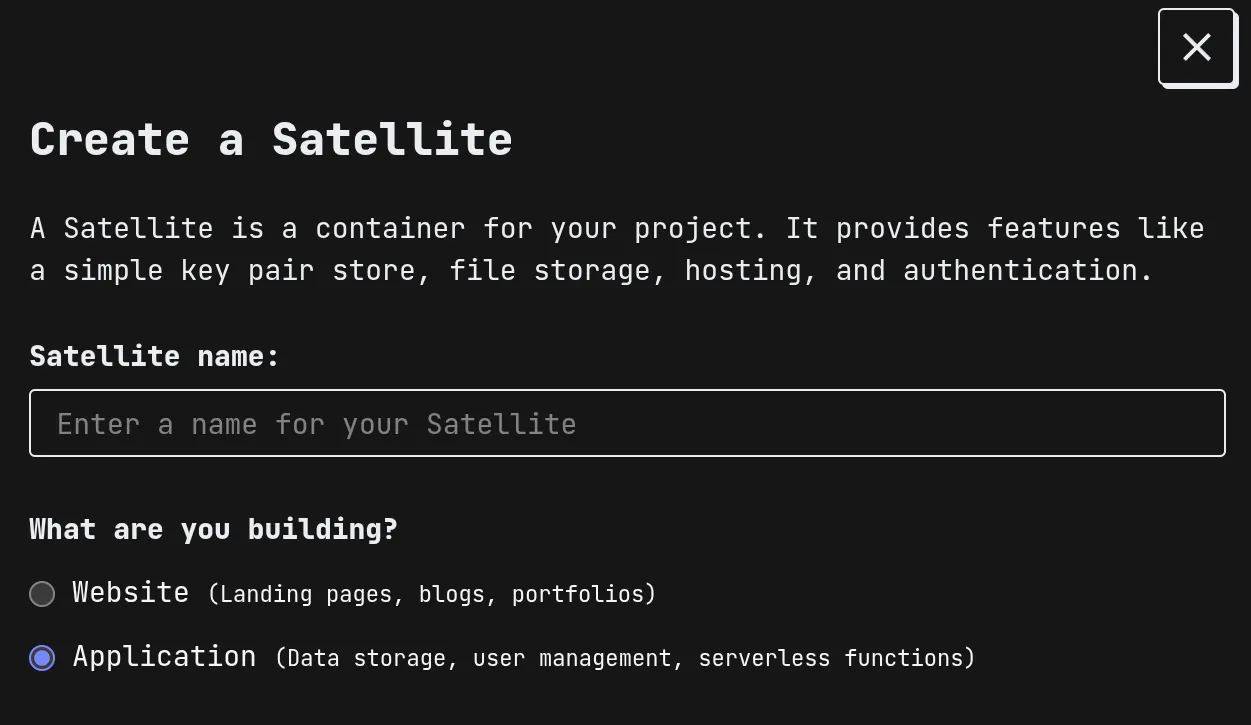This screenshot has width=1251, height=725.
Task: Choose the Application radio button
Action: tap(42, 657)
